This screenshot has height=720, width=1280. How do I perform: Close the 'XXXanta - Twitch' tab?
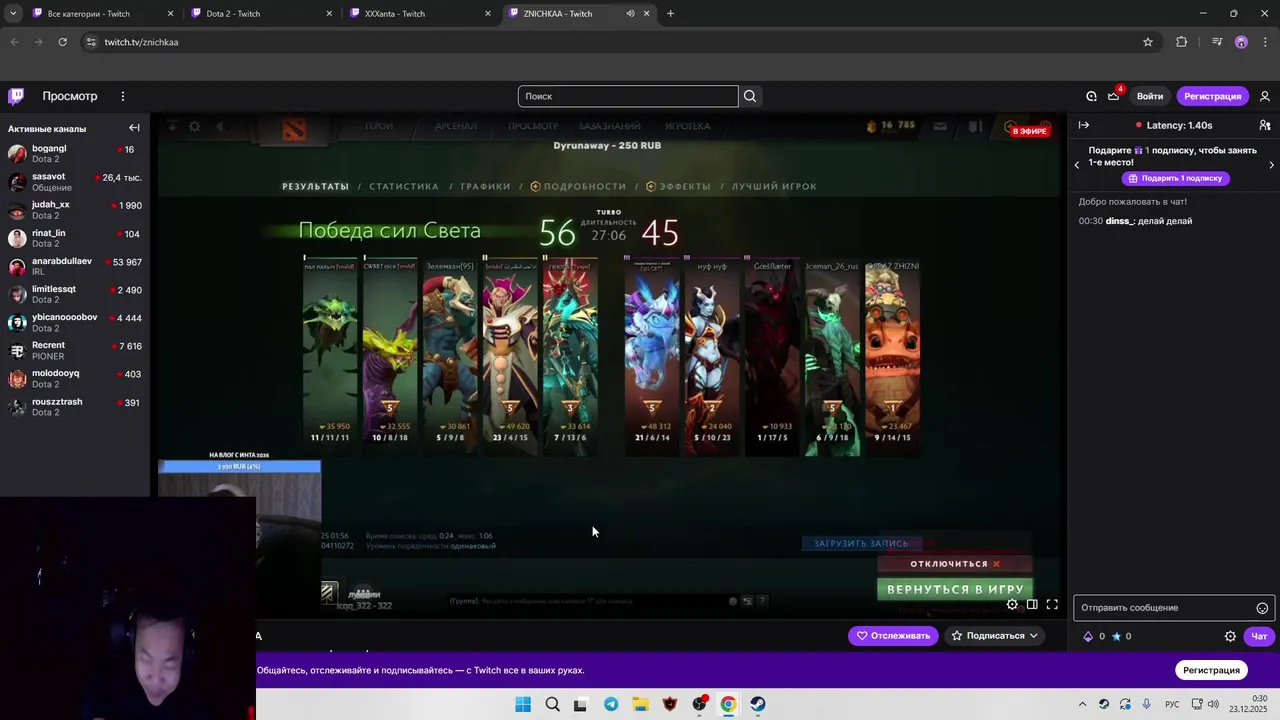(488, 14)
